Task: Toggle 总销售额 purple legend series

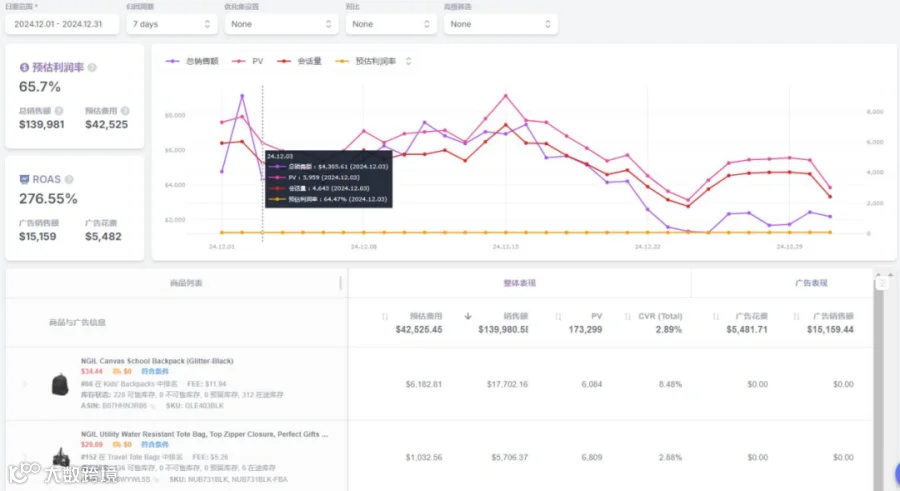Action: click(x=192, y=61)
